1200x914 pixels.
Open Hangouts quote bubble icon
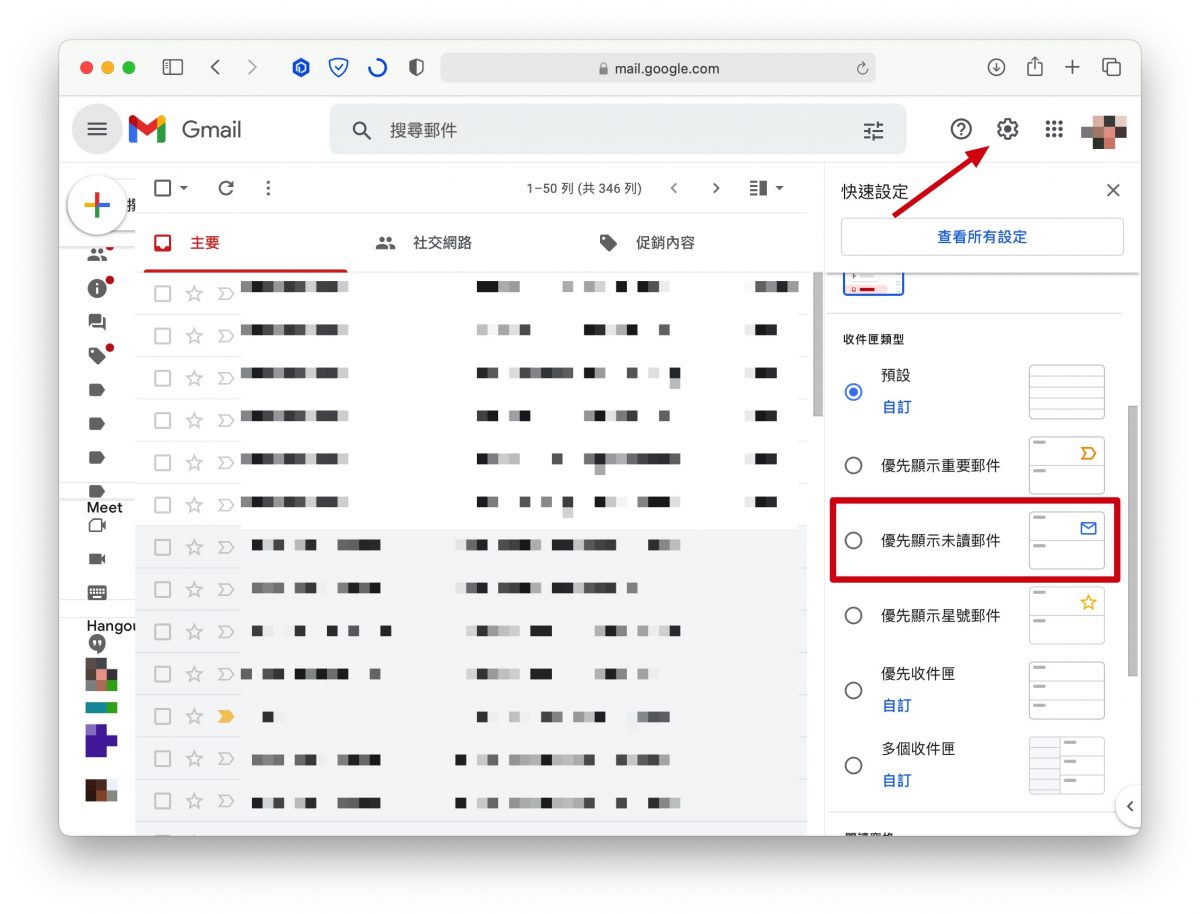click(97, 643)
